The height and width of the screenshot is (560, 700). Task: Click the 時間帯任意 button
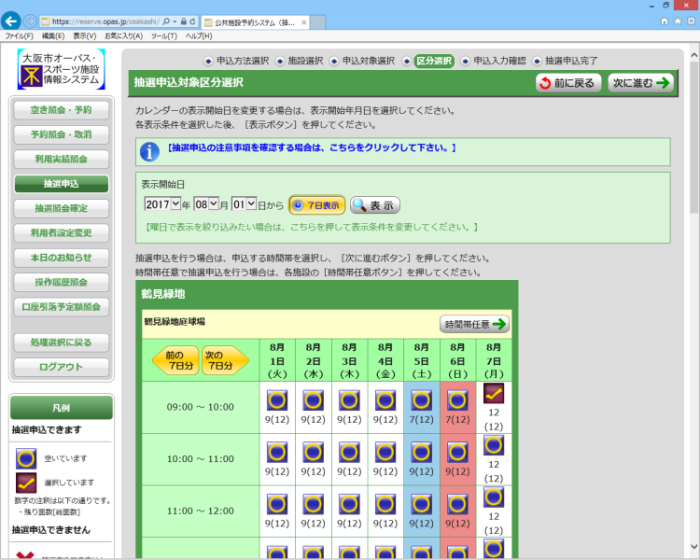click(x=475, y=324)
